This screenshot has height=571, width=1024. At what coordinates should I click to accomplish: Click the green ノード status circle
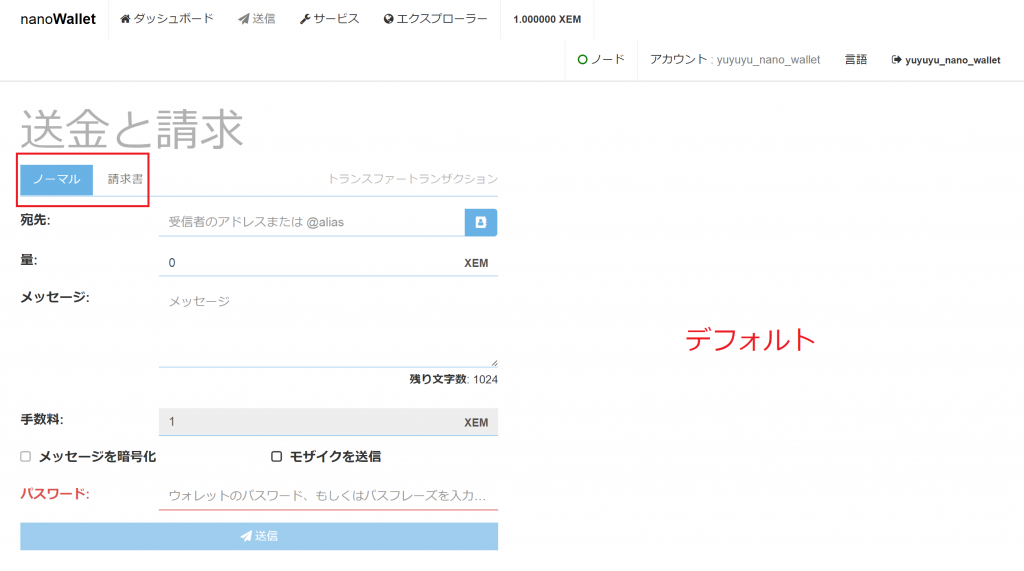click(583, 59)
